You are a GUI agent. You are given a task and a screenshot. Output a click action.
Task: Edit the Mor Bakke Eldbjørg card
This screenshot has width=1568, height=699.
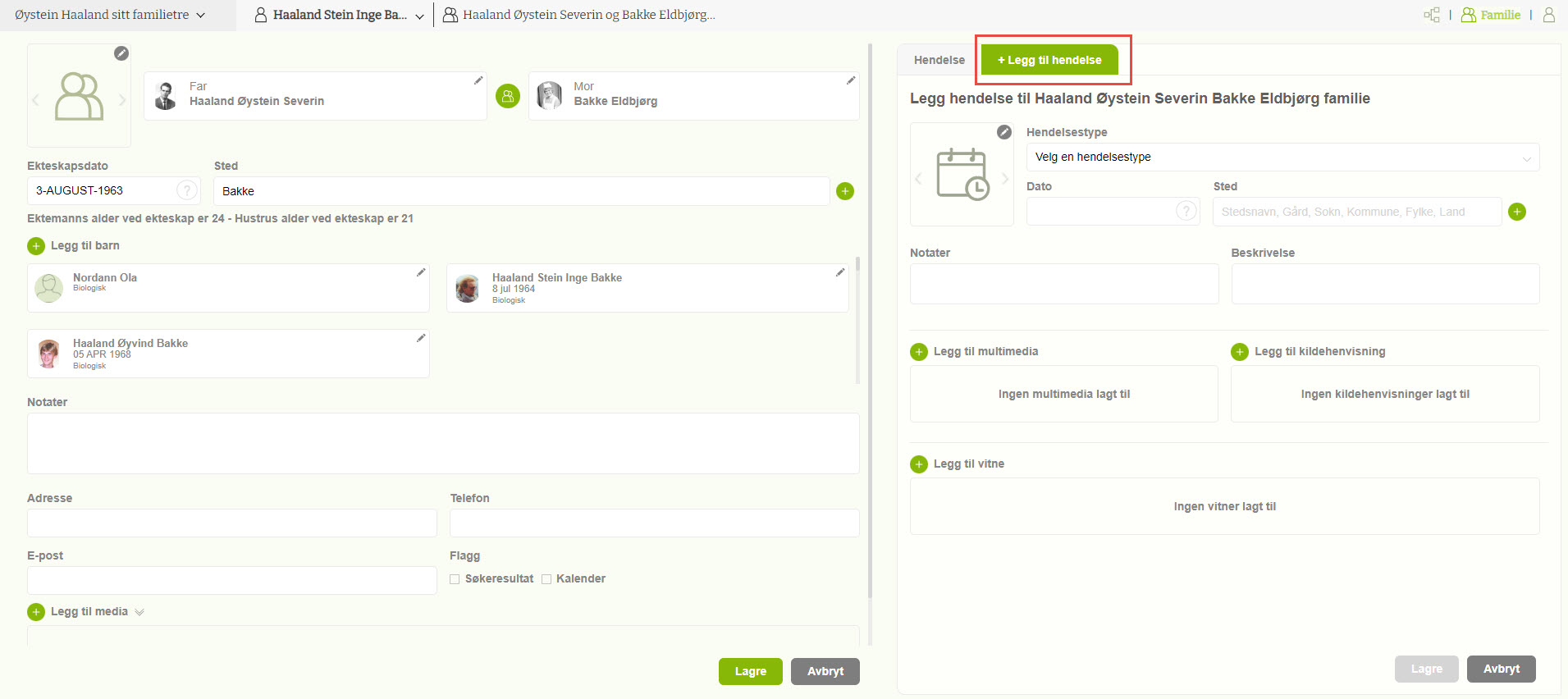(x=851, y=80)
